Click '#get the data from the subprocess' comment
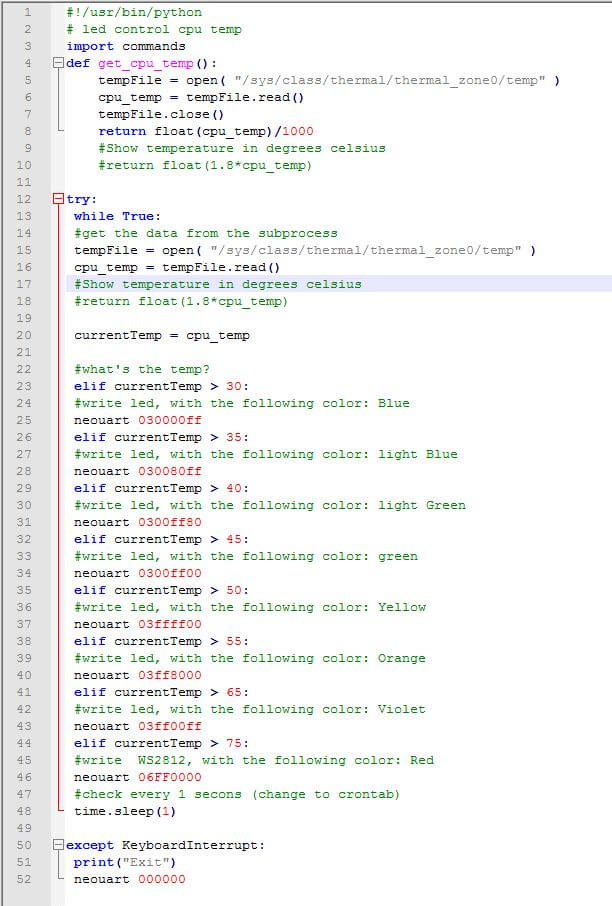Screen dimensions: 612x906 point(206,233)
